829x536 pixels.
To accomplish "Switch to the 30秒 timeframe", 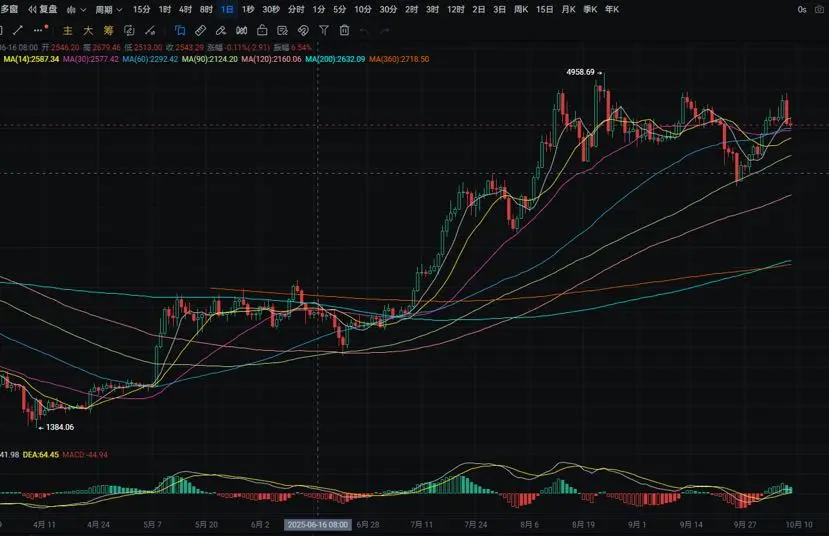I will click(271, 10).
